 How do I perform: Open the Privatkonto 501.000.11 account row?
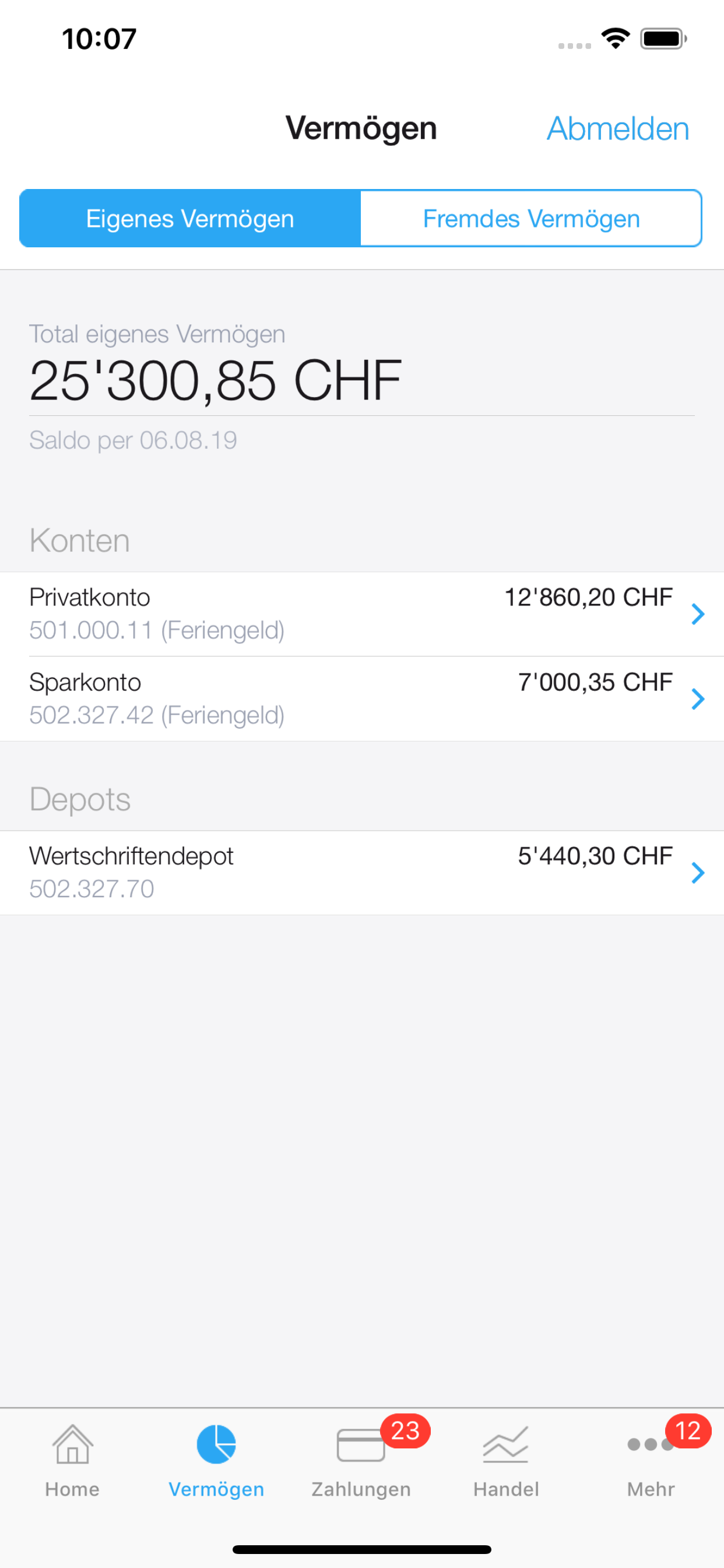click(x=243, y=614)
